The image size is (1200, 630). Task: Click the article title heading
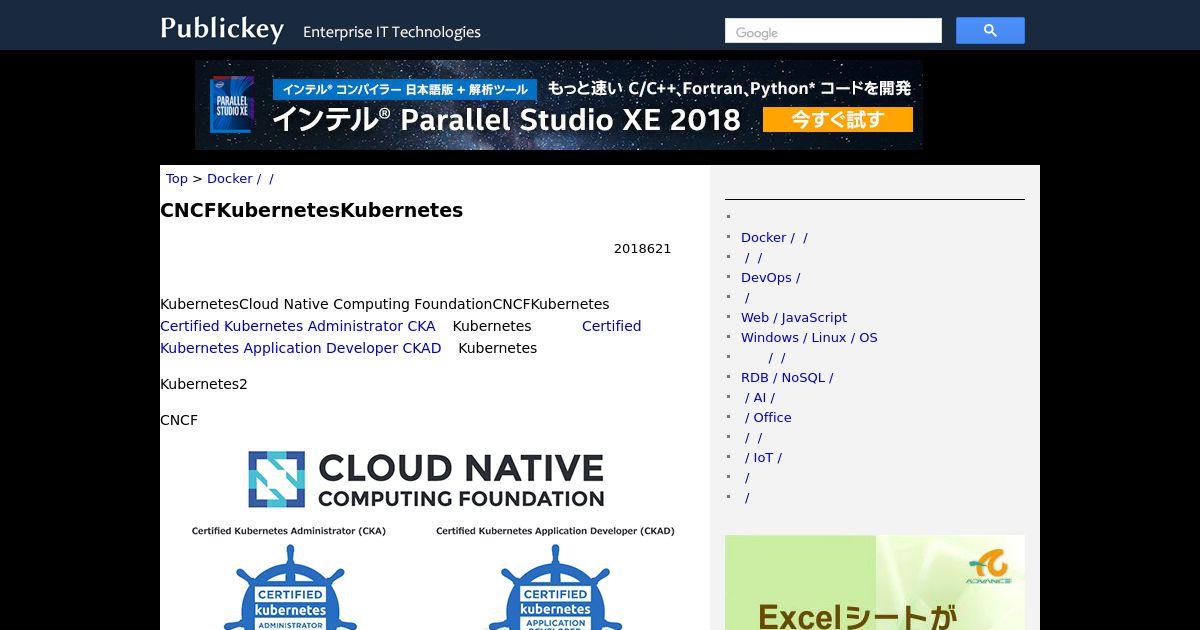[x=312, y=210]
